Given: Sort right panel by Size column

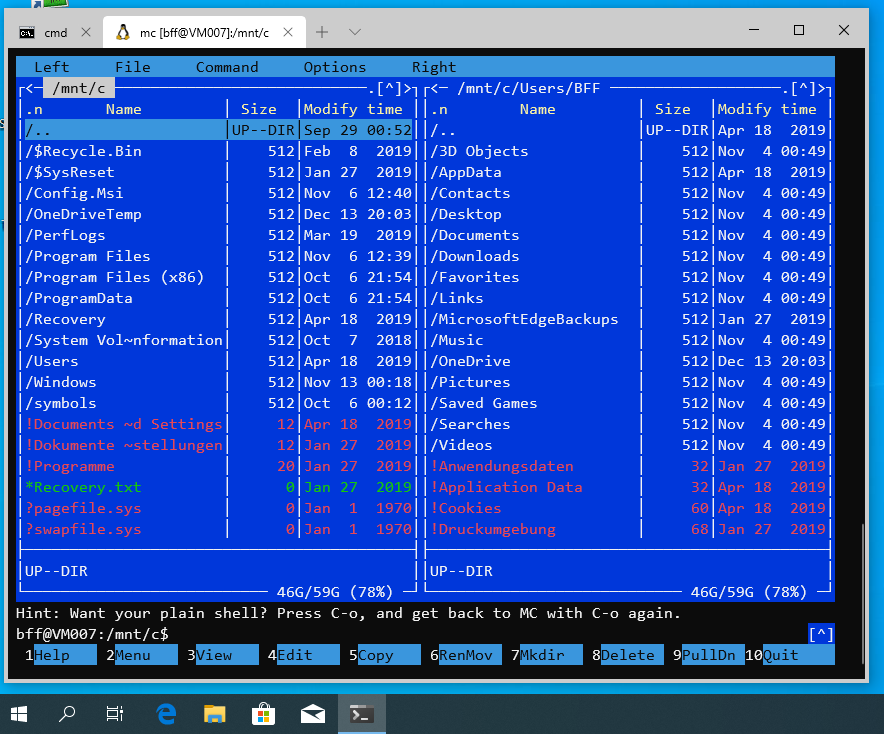Looking at the screenshot, I should (673, 109).
